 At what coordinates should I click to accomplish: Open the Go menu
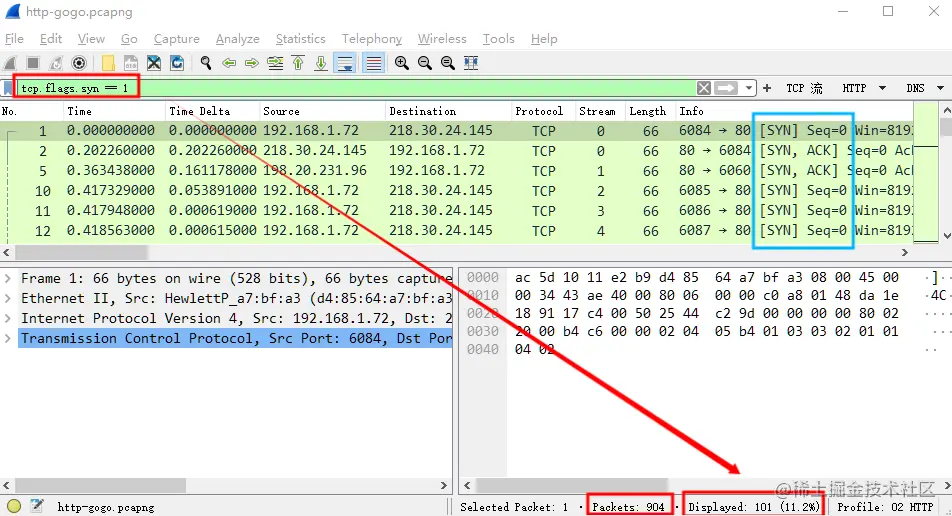pos(129,39)
